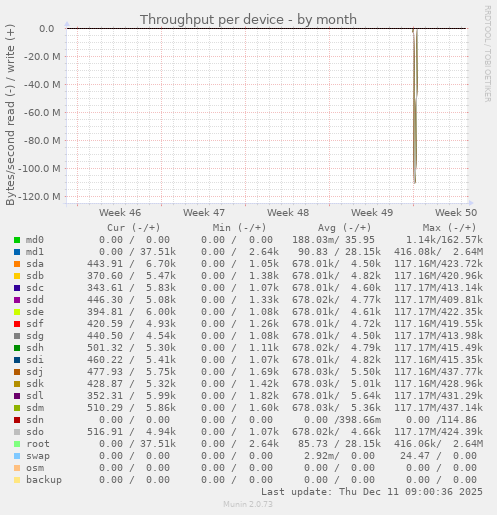This screenshot has height=515, width=497.
Task: Click the md0 green legend swatch
Action: point(17,240)
